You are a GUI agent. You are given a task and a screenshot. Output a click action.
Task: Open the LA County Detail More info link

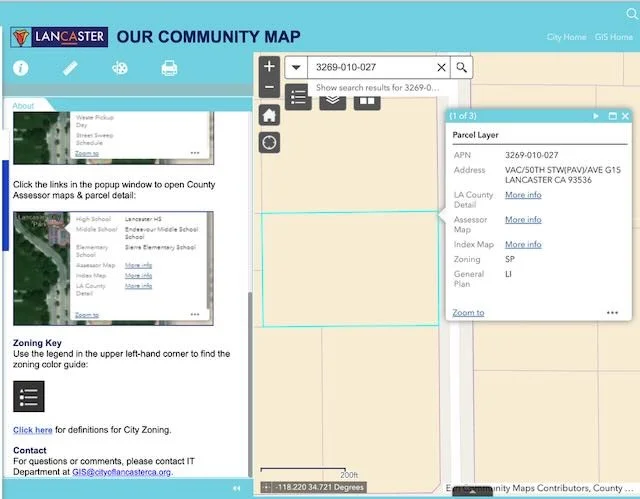[523, 195]
